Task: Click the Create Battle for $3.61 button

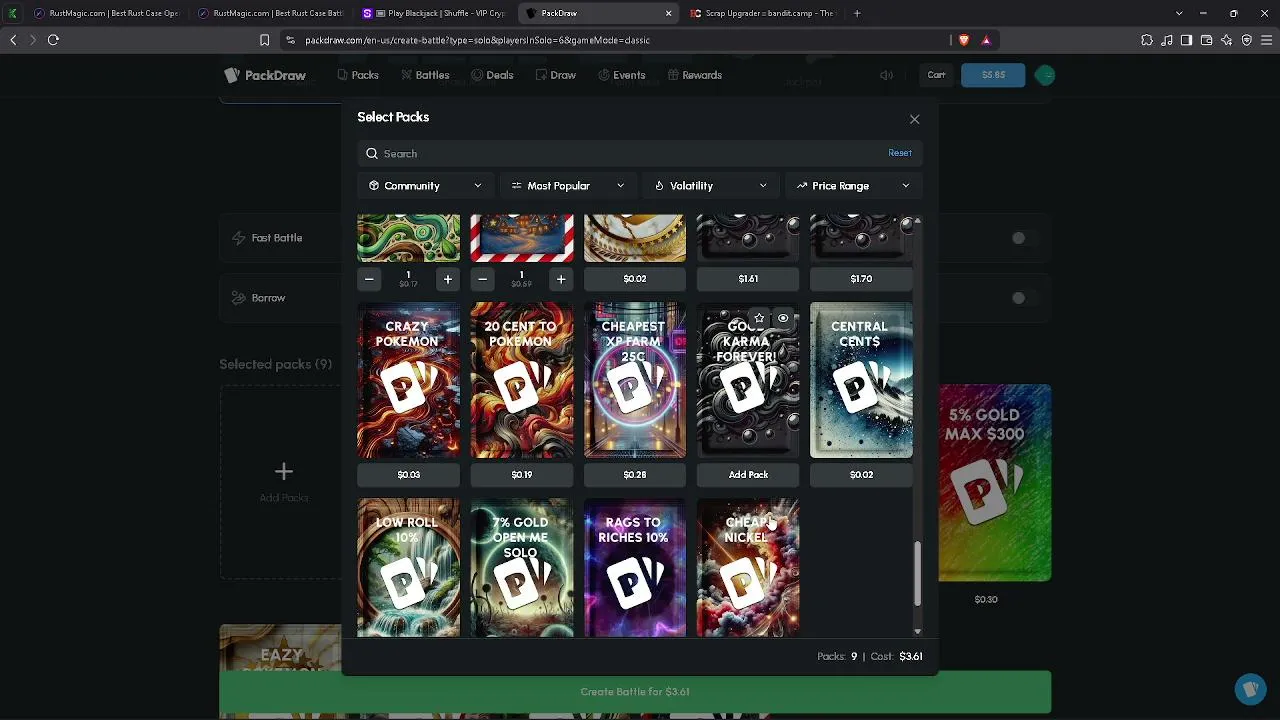Action: pyautogui.click(x=635, y=692)
